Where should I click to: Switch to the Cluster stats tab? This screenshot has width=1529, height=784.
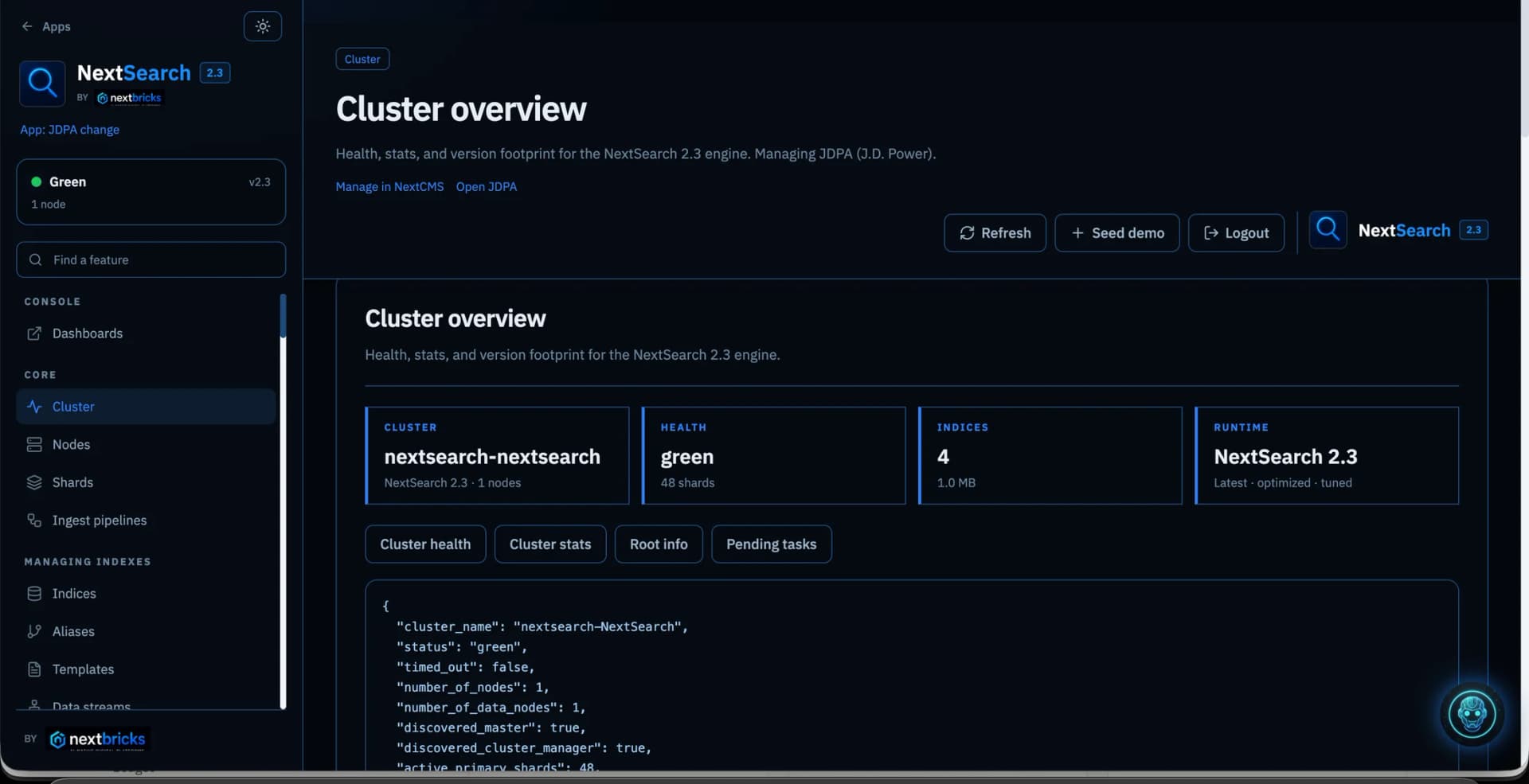550,544
